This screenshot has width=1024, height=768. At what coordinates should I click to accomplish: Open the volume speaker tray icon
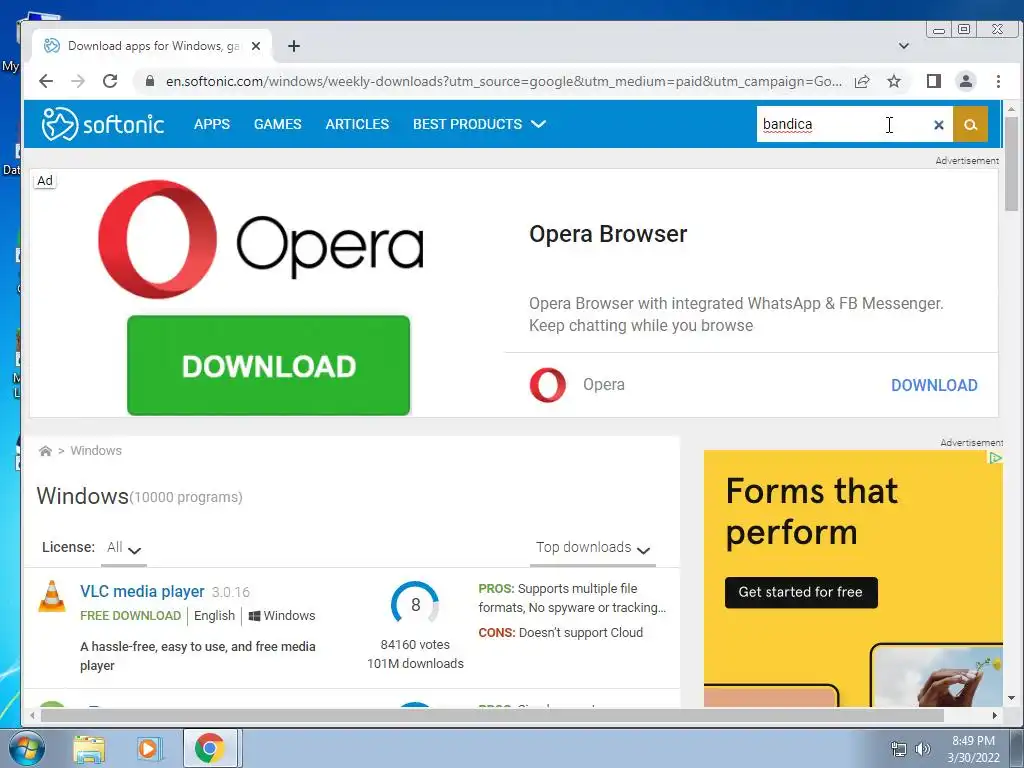[x=923, y=749]
